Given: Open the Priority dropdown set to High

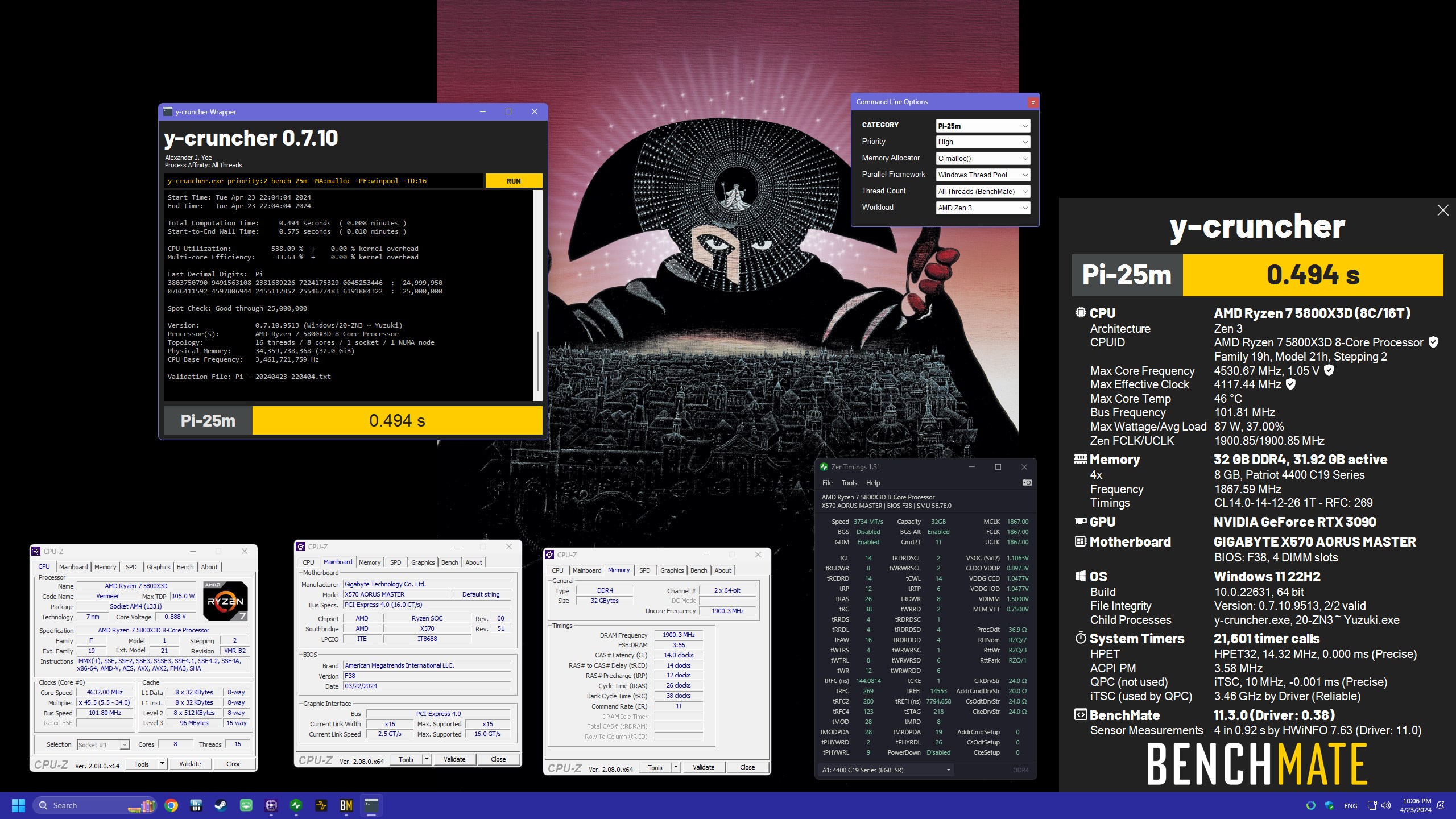Looking at the screenshot, I should click(983, 142).
